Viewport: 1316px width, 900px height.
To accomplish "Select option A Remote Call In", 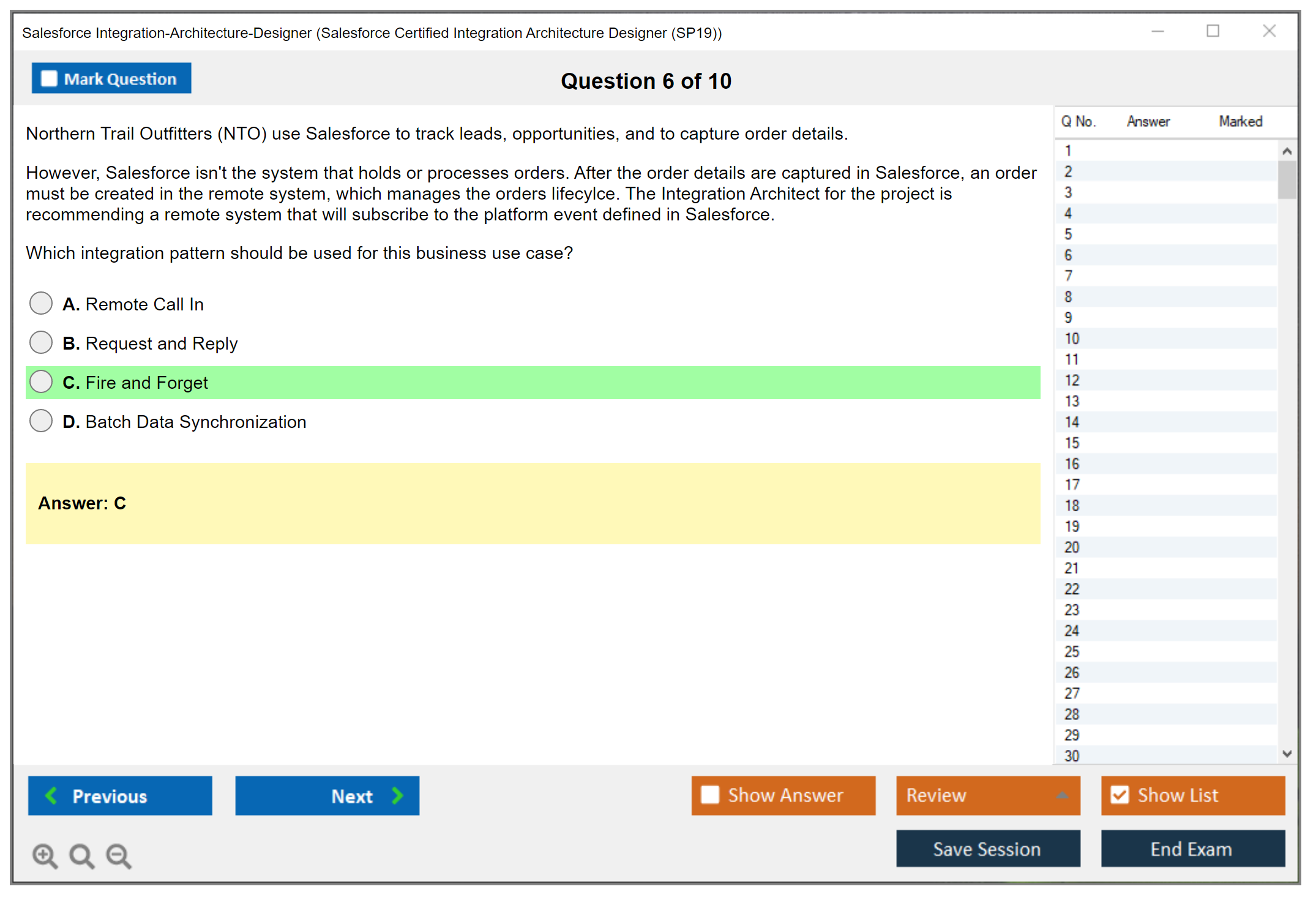I will [41, 303].
